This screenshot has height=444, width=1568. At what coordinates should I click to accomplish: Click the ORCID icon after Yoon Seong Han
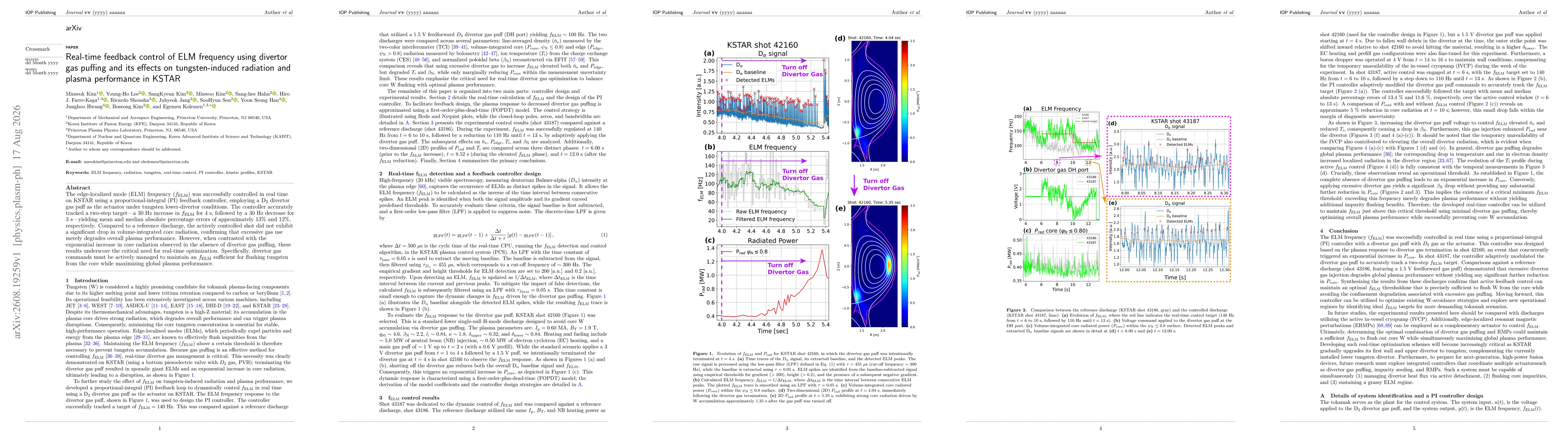[284, 100]
